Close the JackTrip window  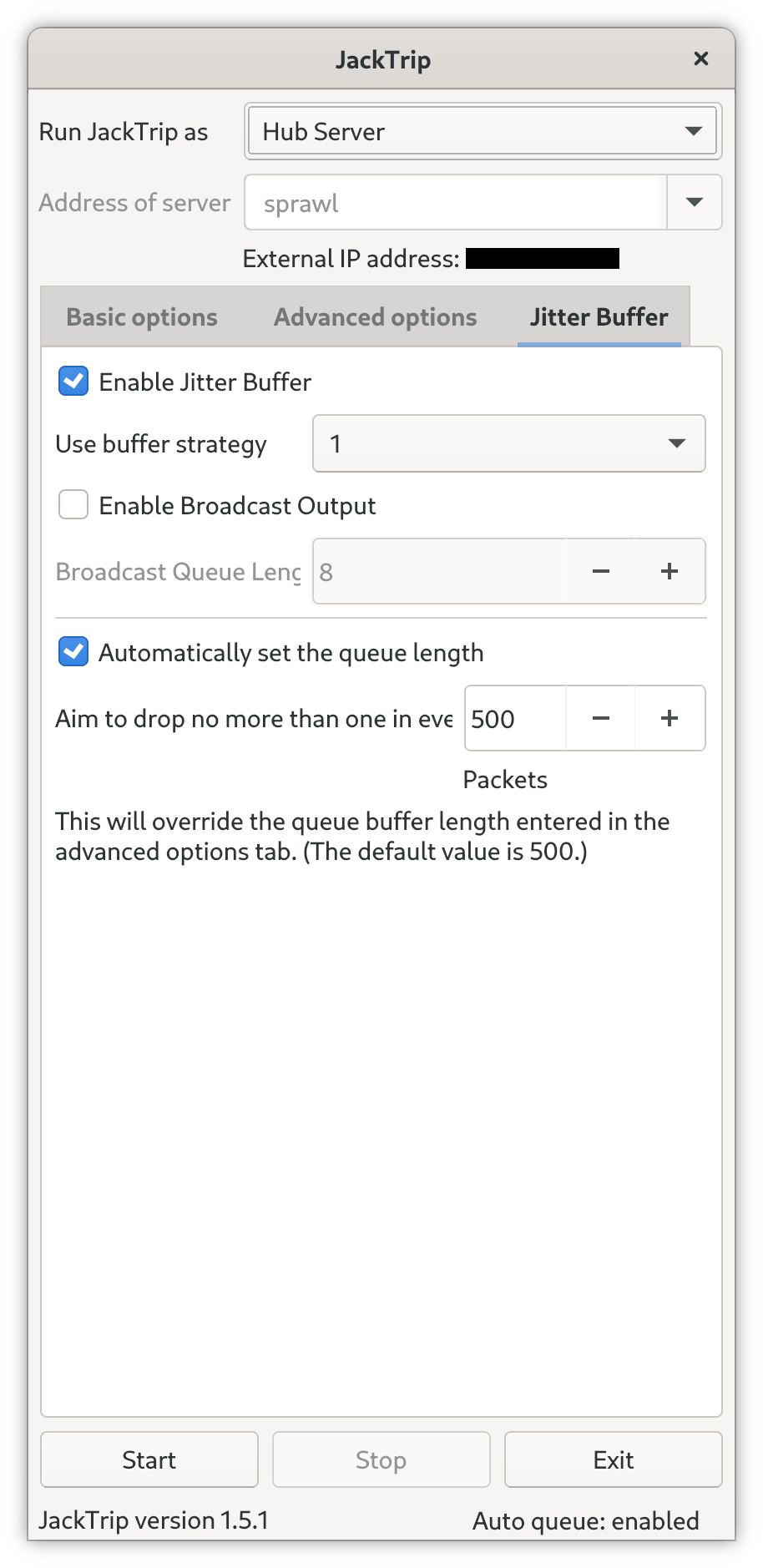coord(701,58)
